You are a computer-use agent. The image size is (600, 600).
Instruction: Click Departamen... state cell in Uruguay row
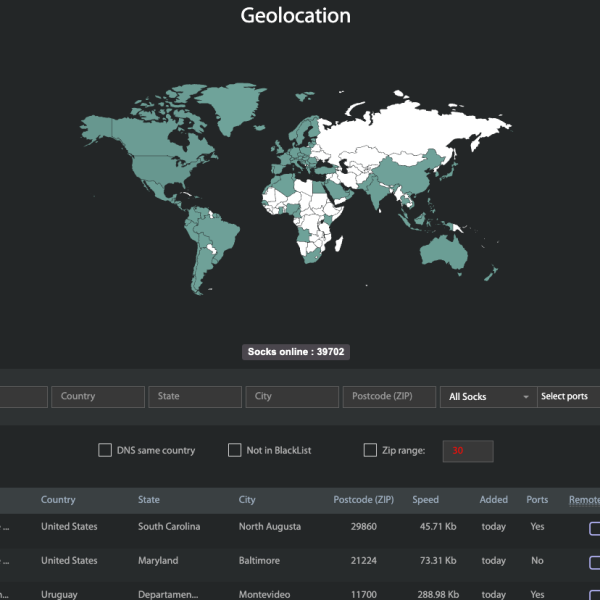tap(168, 594)
